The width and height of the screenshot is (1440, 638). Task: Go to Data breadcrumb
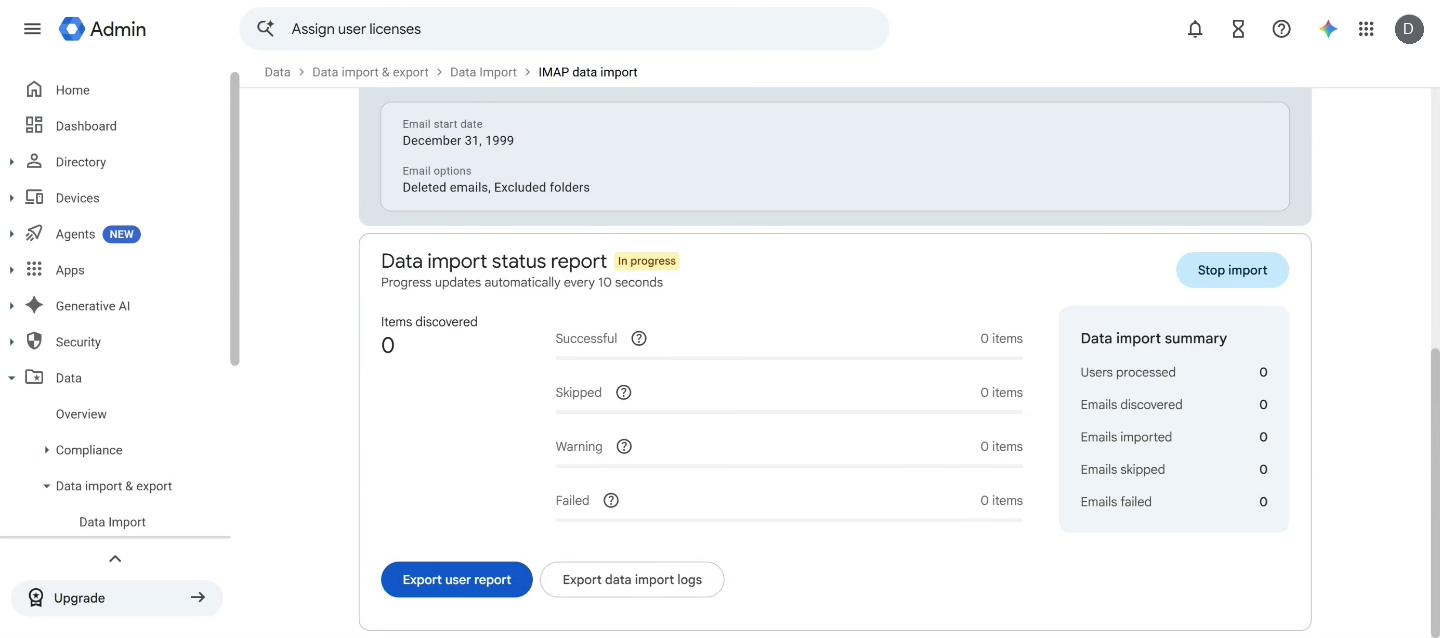click(x=277, y=72)
